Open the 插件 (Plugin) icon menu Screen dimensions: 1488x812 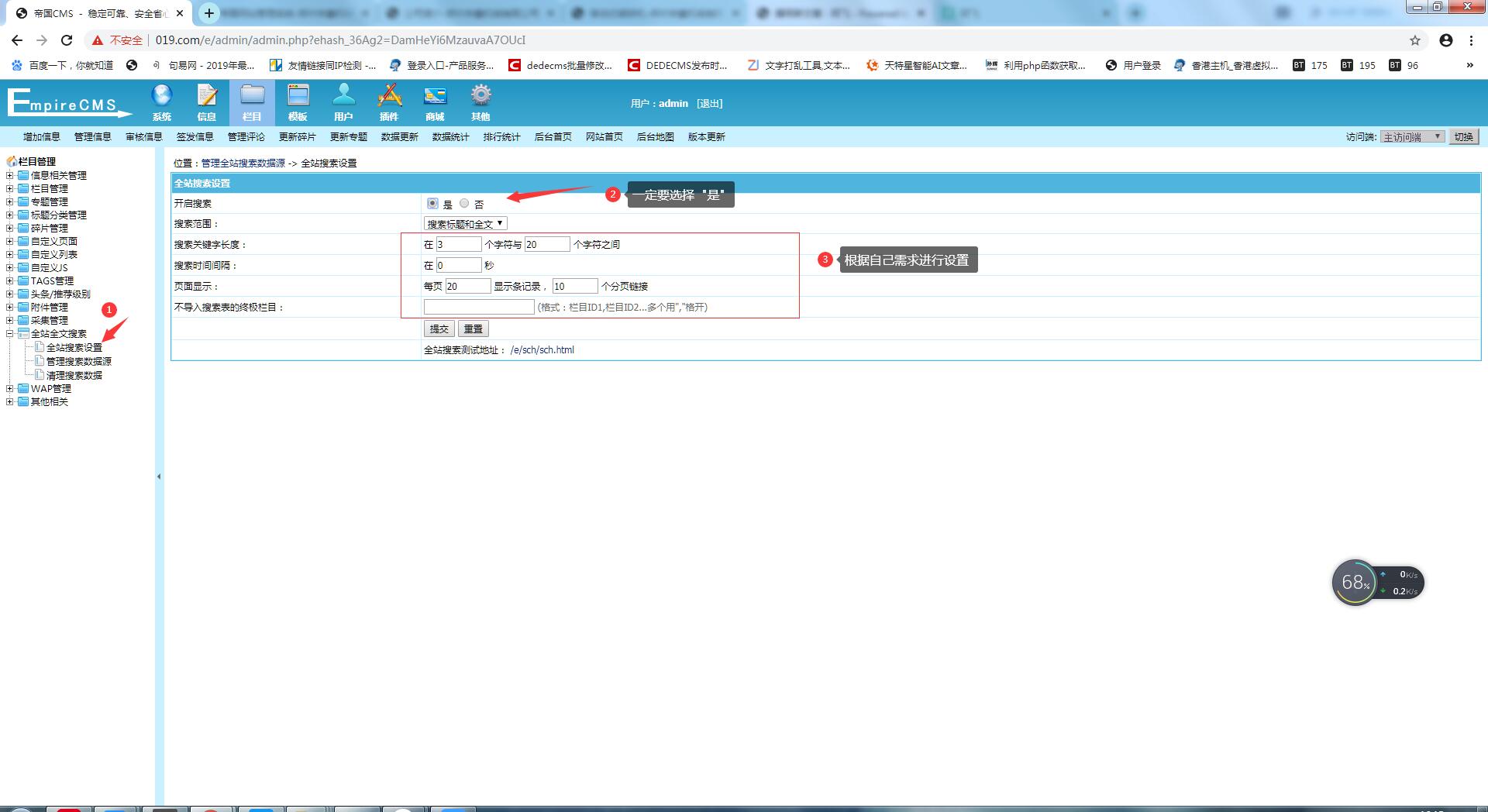pos(389,103)
